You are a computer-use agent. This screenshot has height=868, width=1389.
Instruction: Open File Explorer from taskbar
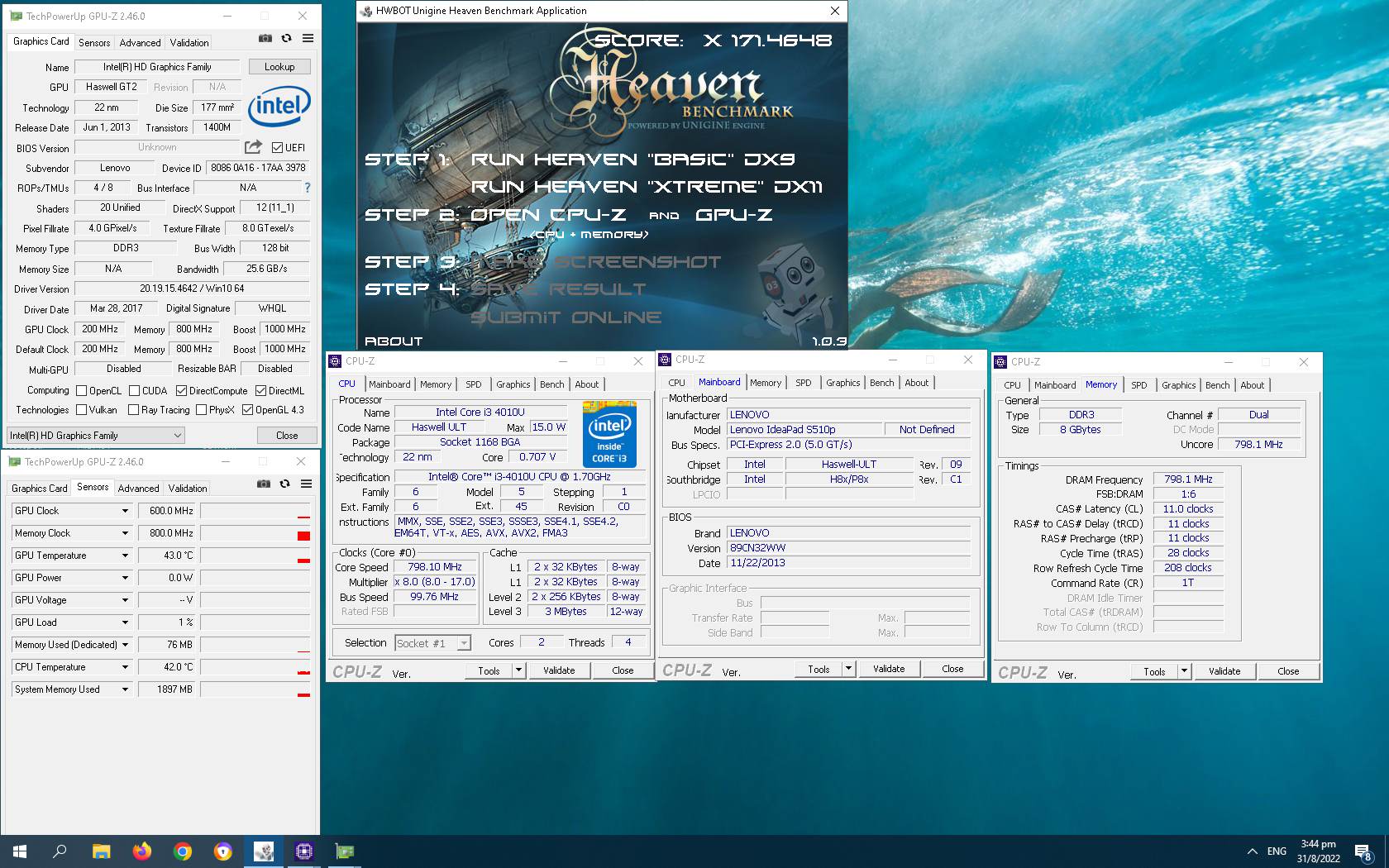click(101, 851)
